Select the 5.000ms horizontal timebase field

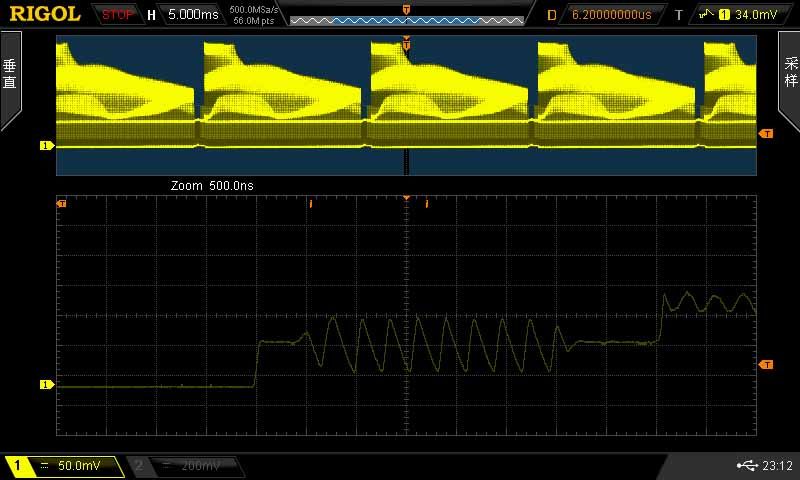192,15
